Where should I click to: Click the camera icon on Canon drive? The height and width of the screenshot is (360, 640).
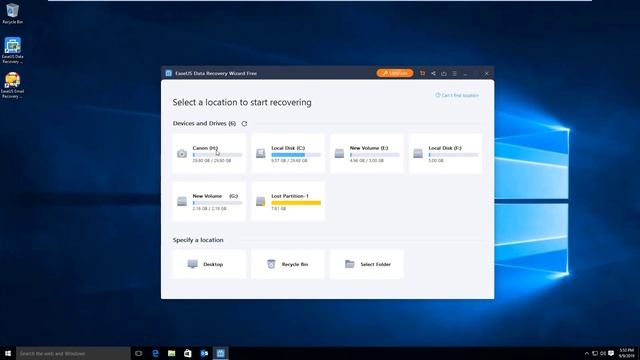tap(182, 153)
